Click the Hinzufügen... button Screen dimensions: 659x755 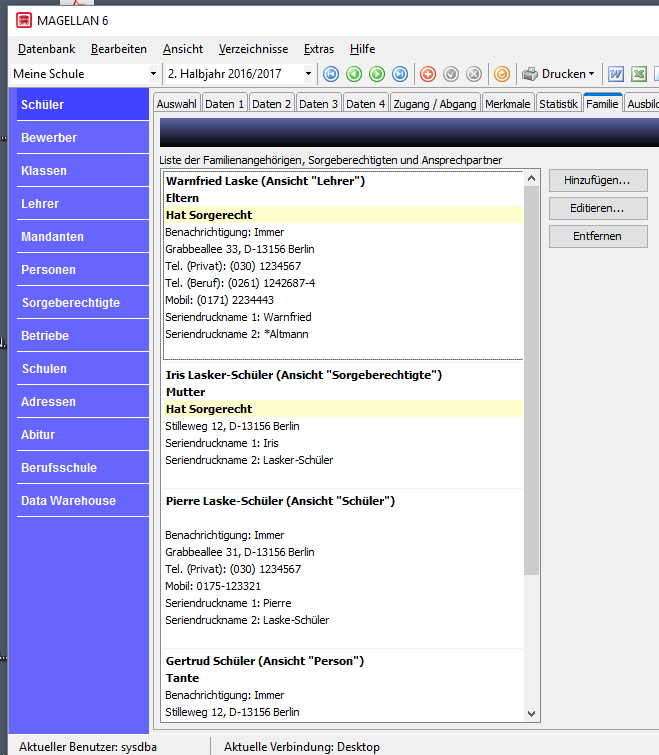coord(598,181)
